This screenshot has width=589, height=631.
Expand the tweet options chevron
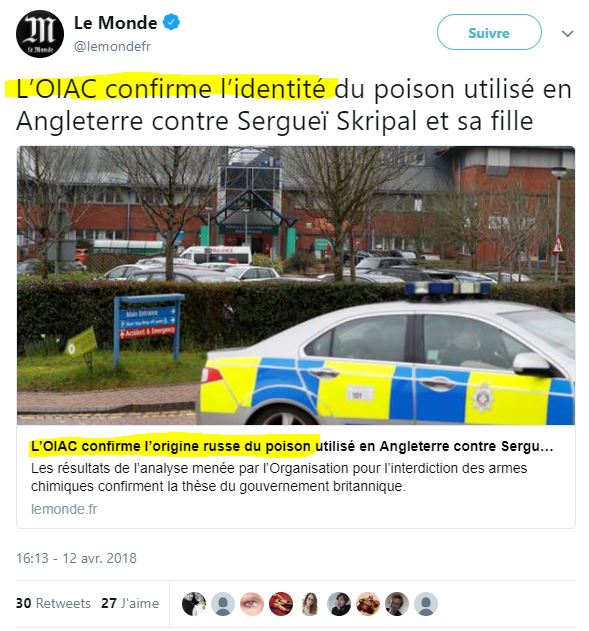pos(567,34)
